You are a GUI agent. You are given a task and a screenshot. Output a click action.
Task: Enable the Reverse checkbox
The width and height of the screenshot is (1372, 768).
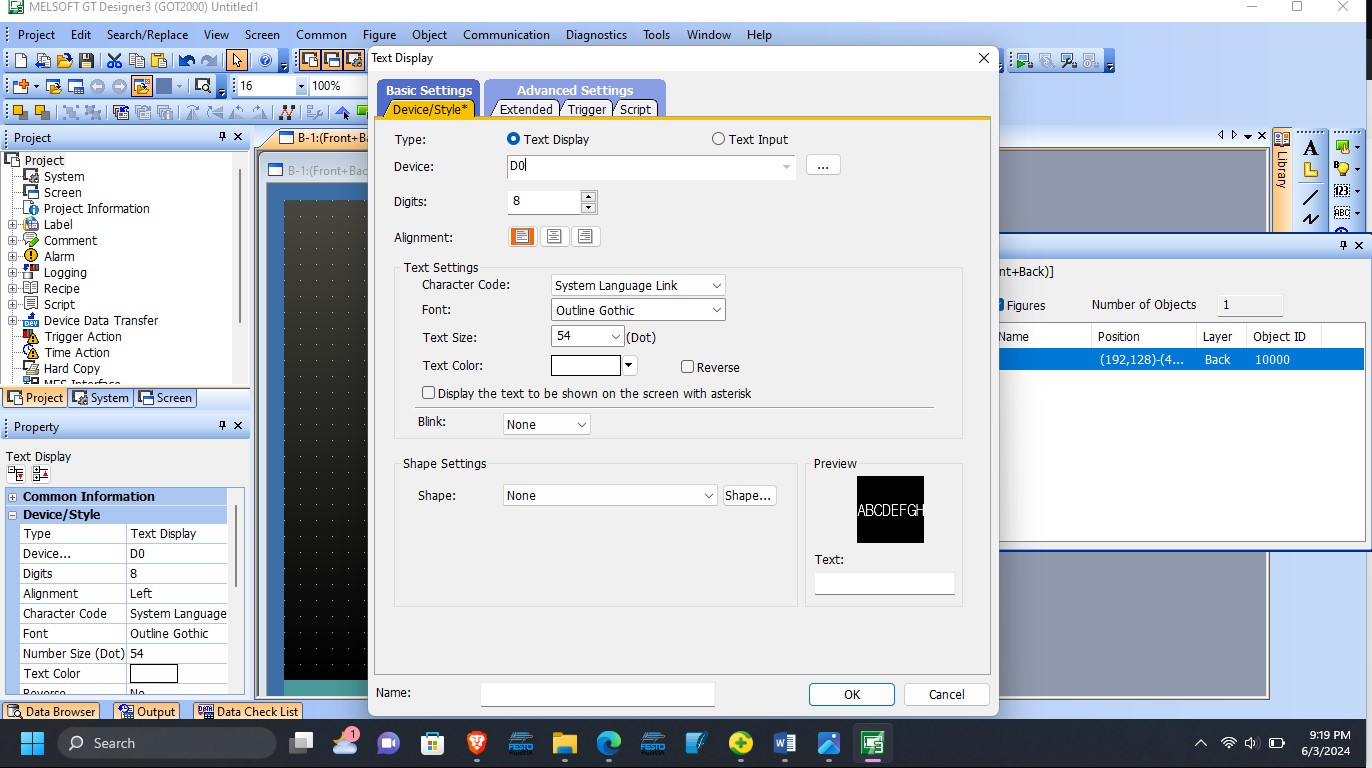tap(687, 367)
